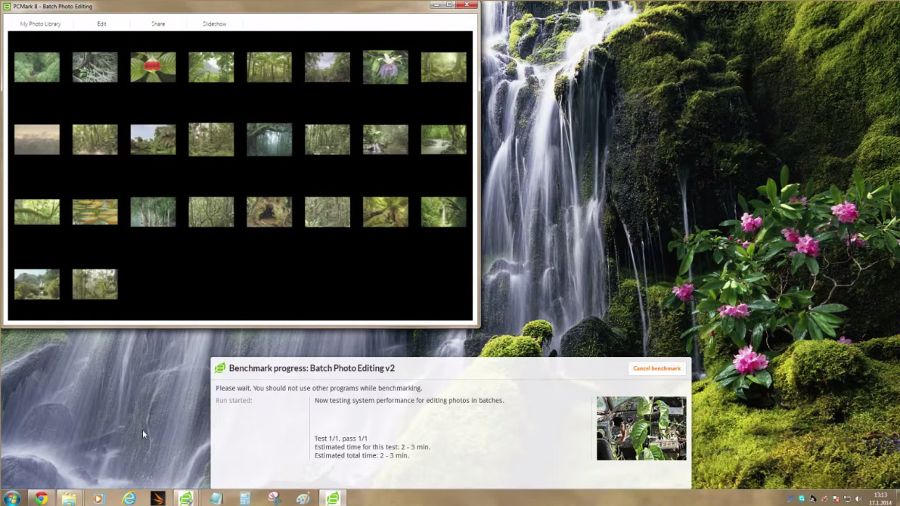Click the PCMark 8 window title bar icon
The image size is (900, 506).
point(6,6)
